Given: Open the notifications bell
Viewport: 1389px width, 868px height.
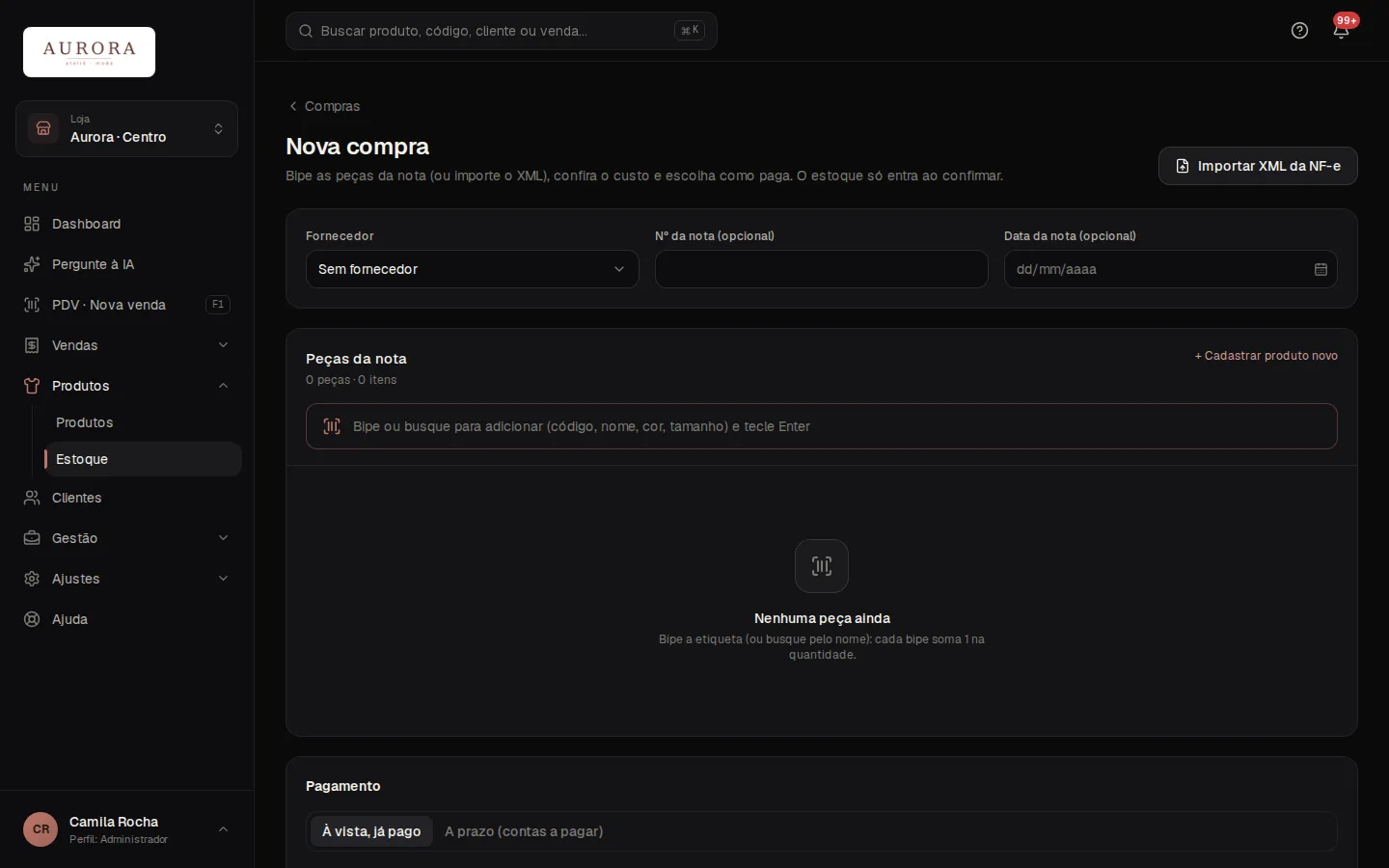Looking at the screenshot, I should (x=1341, y=31).
